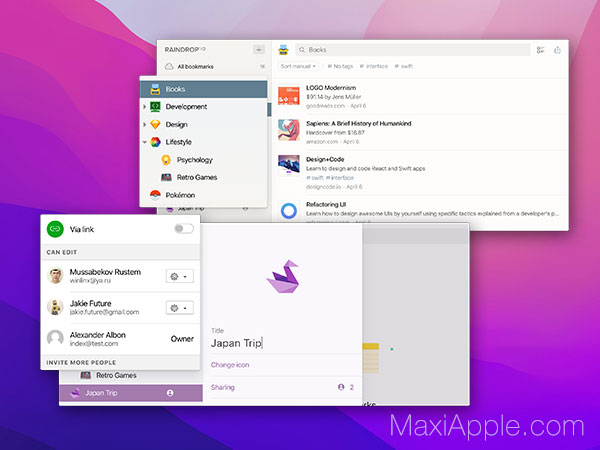Click the origami swan collection icon
This screenshot has height=450, width=600.
[x=283, y=276]
